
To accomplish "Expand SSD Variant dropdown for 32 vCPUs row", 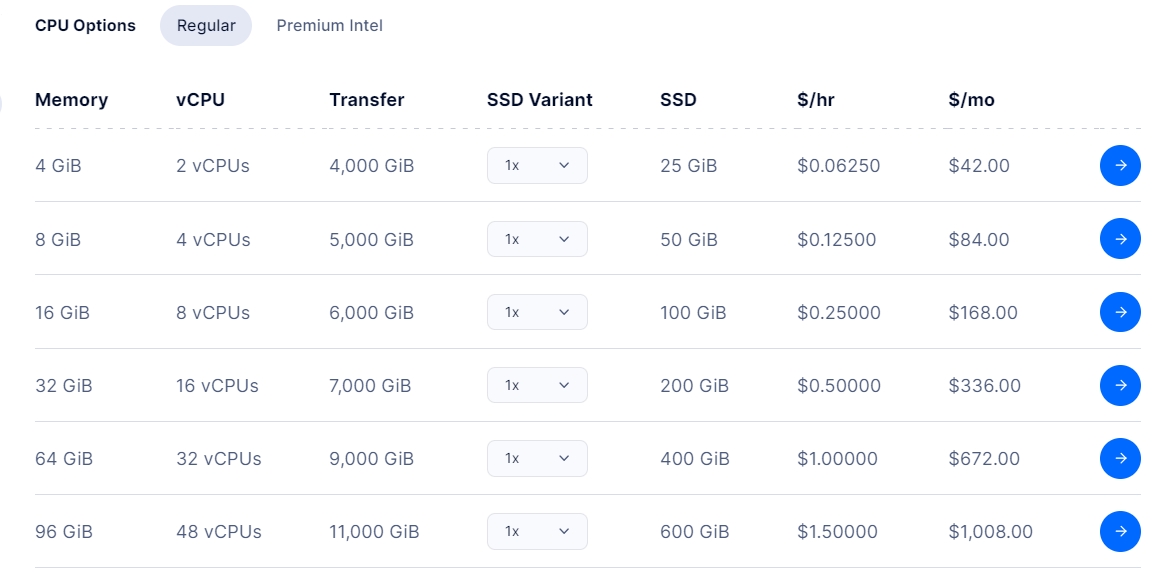I will pos(537,458).
